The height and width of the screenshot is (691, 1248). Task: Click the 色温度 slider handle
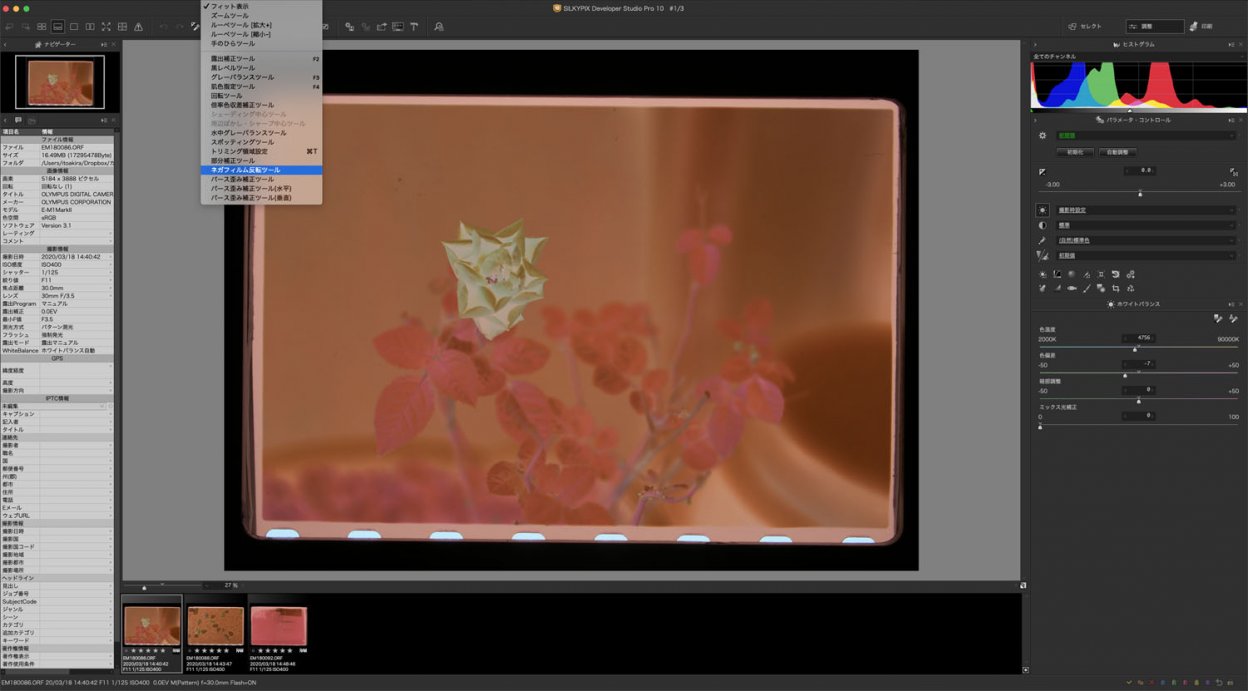point(1135,348)
